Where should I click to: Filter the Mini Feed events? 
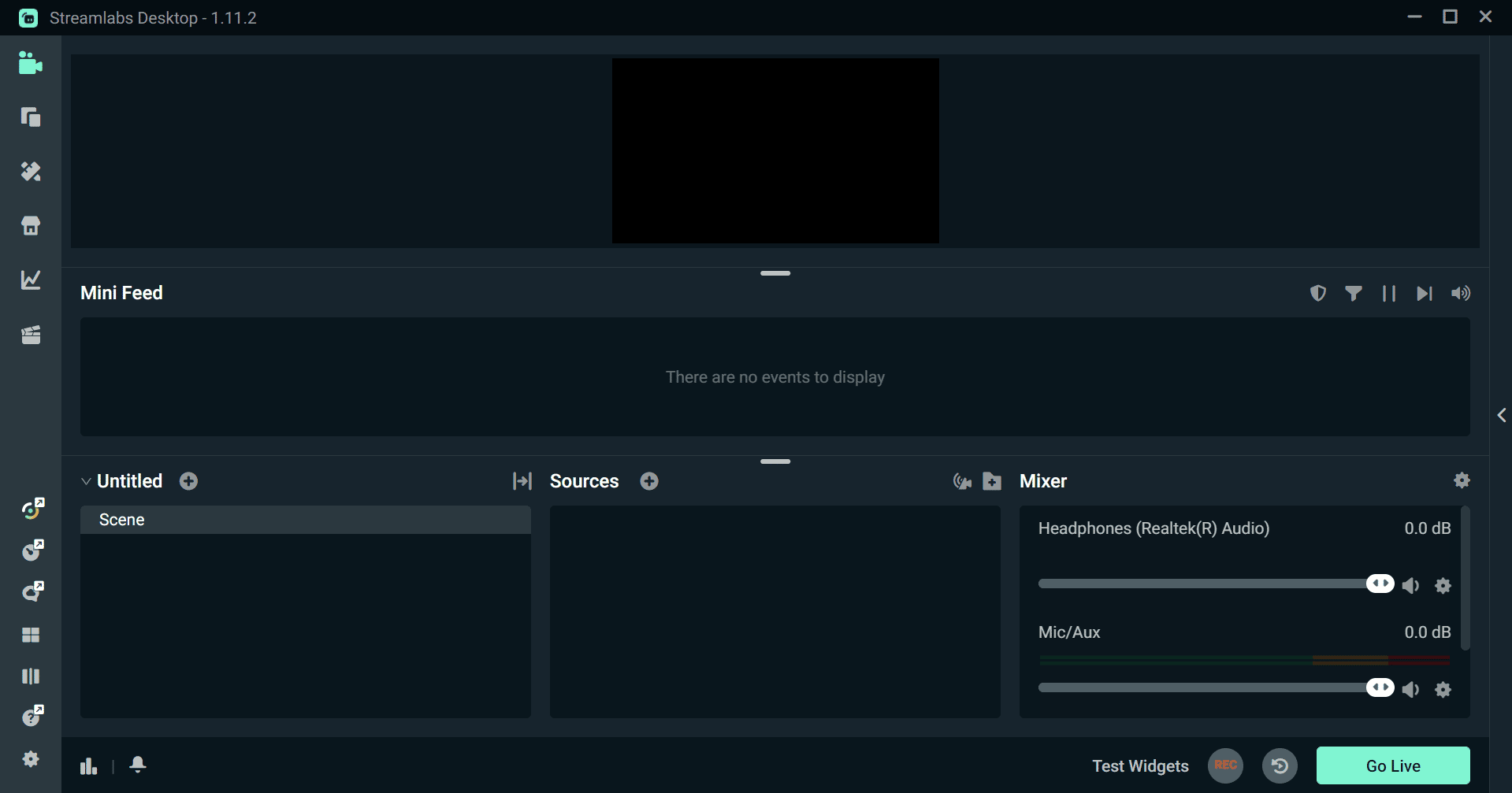[1354, 293]
